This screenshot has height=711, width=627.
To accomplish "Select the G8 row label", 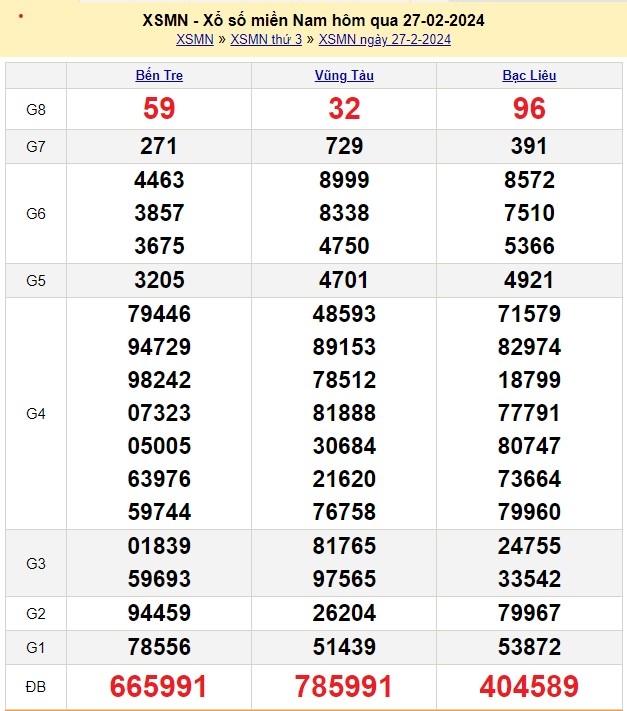I will click(x=36, y=109).
